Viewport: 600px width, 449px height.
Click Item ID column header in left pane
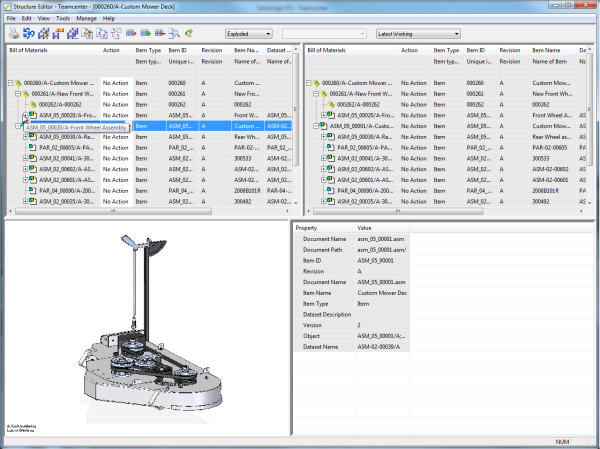click(177, 49)
